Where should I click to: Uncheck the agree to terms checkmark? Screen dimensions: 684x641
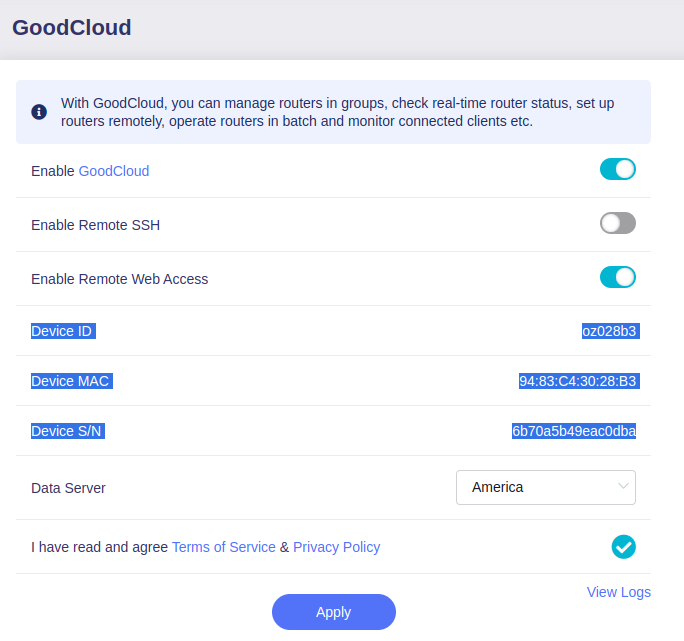(623, 547)
